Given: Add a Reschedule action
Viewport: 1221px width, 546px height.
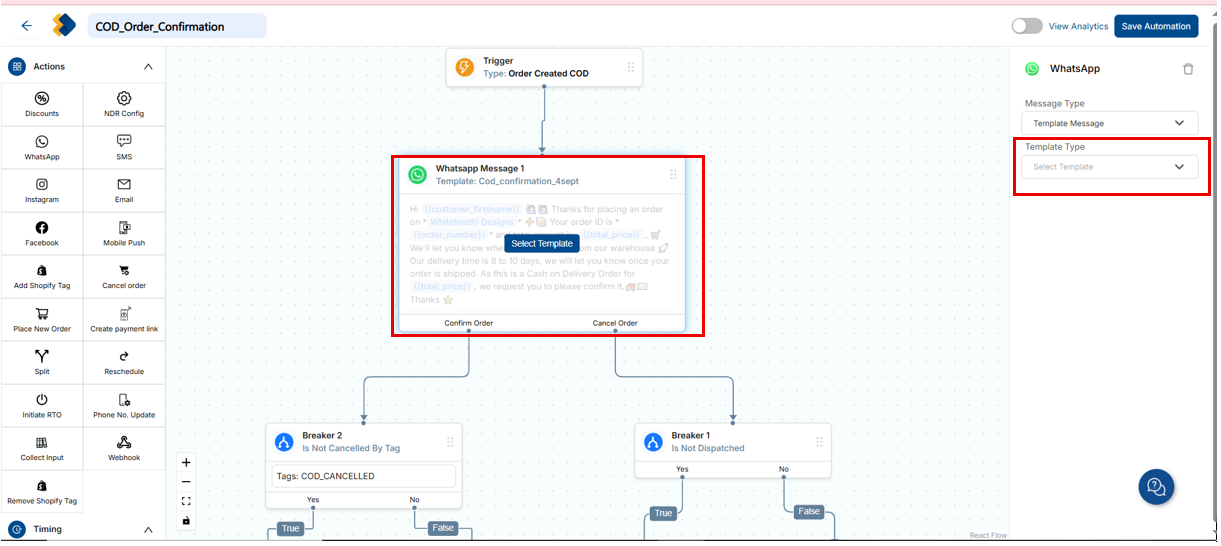Looking at the screenshot, I should pos(124,363).
